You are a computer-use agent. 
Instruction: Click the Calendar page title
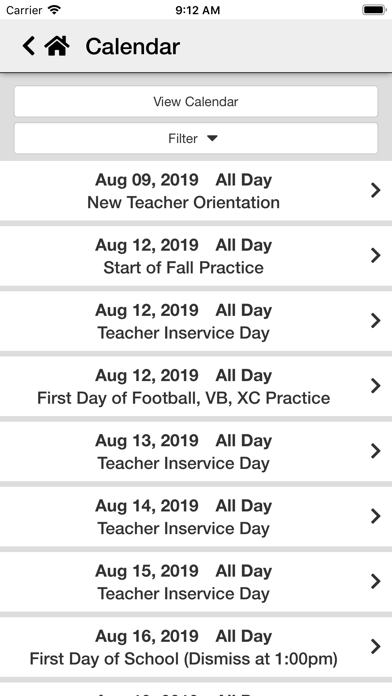click(x=133, y=46)
